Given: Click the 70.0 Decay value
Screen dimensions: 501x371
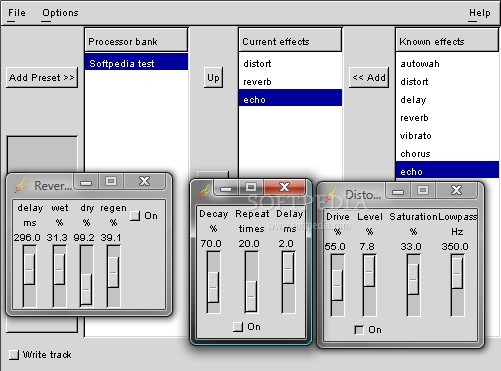Looking at the screenshot, I should [x=211, y=244].
